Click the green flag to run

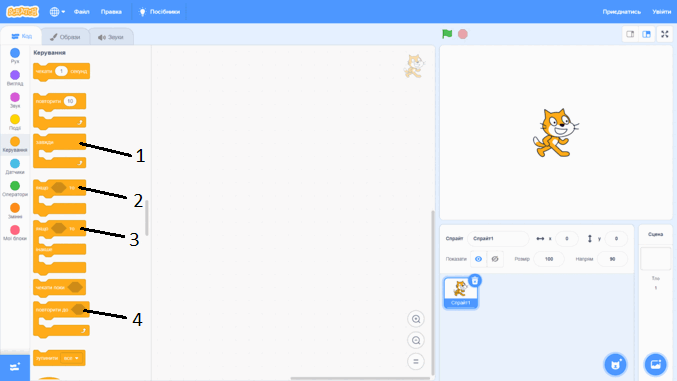(x=447, y=34)
